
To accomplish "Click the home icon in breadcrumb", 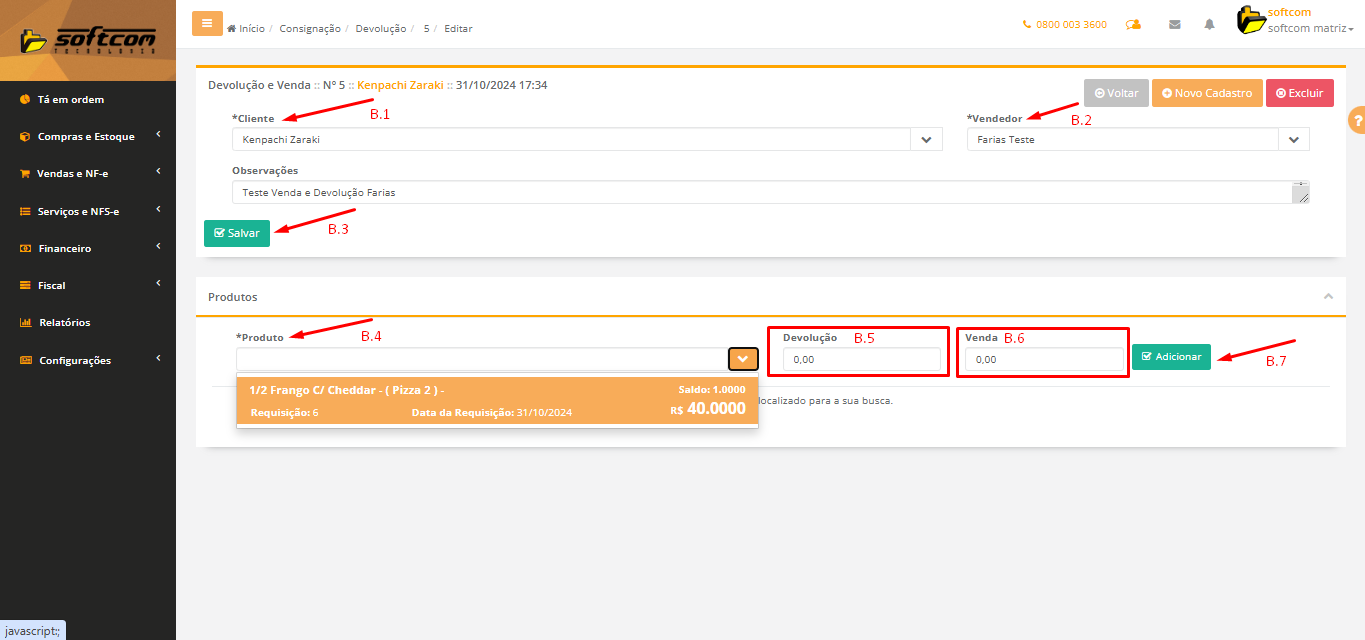I will (x=232, y=29).
